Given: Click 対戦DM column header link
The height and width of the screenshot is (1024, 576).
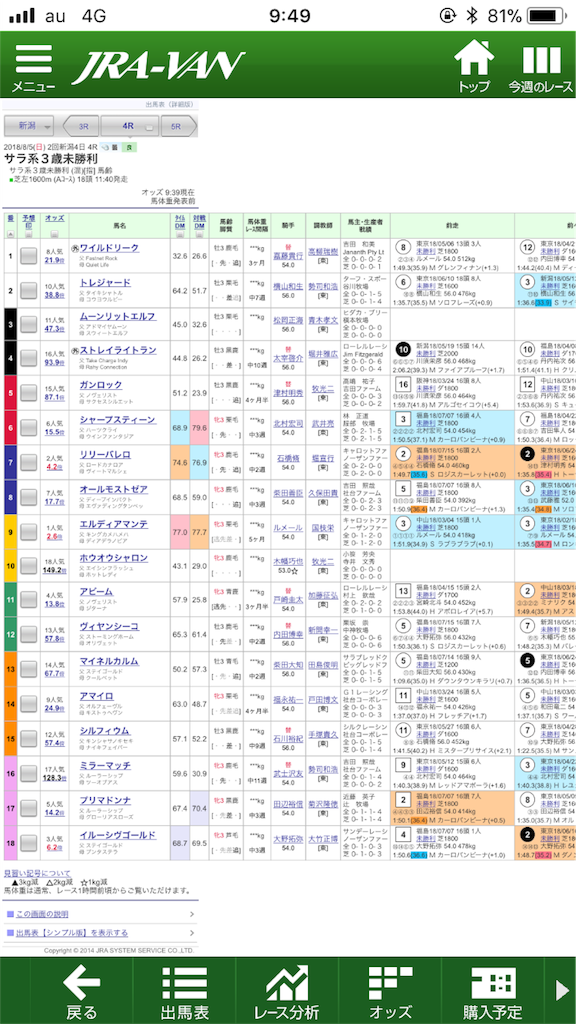Looking at the screenshot, I should (199, 220).
